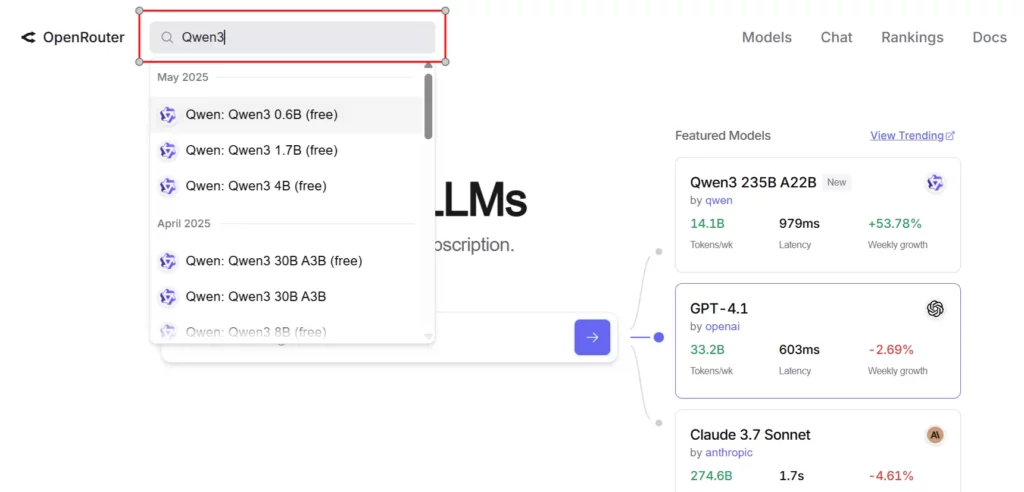This screenshot has height=492, width=1024.
Task: Open the anthropic provider link
Action: [729, 452]
